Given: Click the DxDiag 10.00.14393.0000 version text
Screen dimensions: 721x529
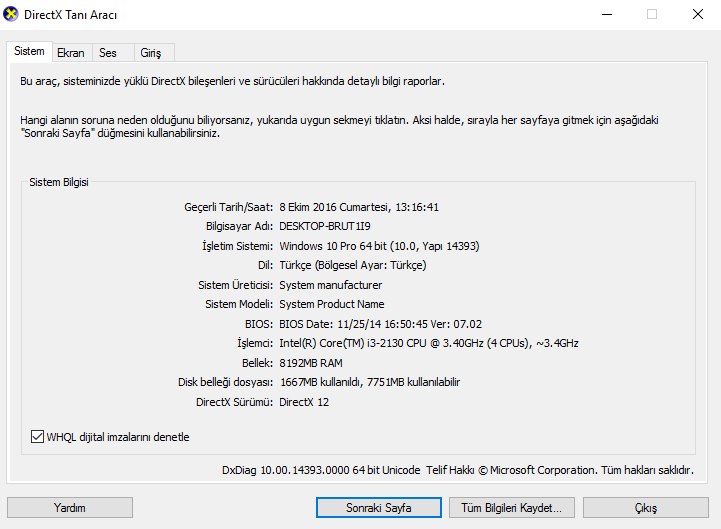Looking at the screenshot, I should tap(321, 470).
